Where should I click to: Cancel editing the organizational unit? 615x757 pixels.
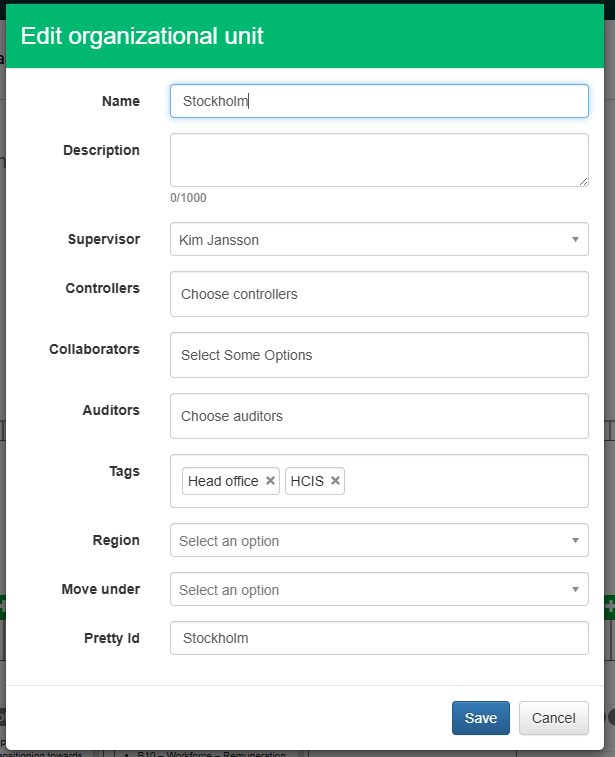tap(553, 718)
